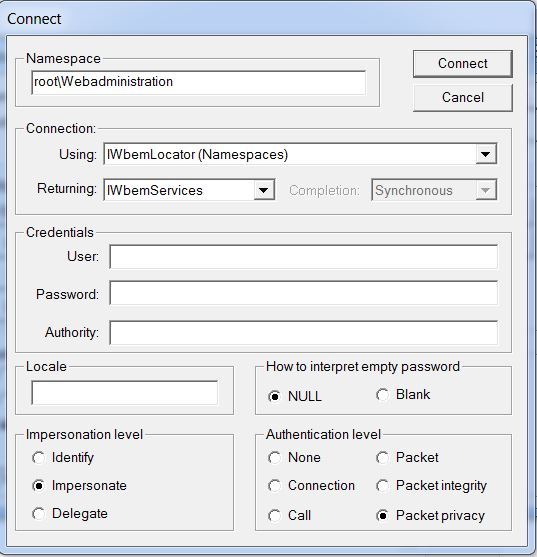Viewport: 537px width, 557px height.
Task: Click the User input field
Action: [304, 256]
